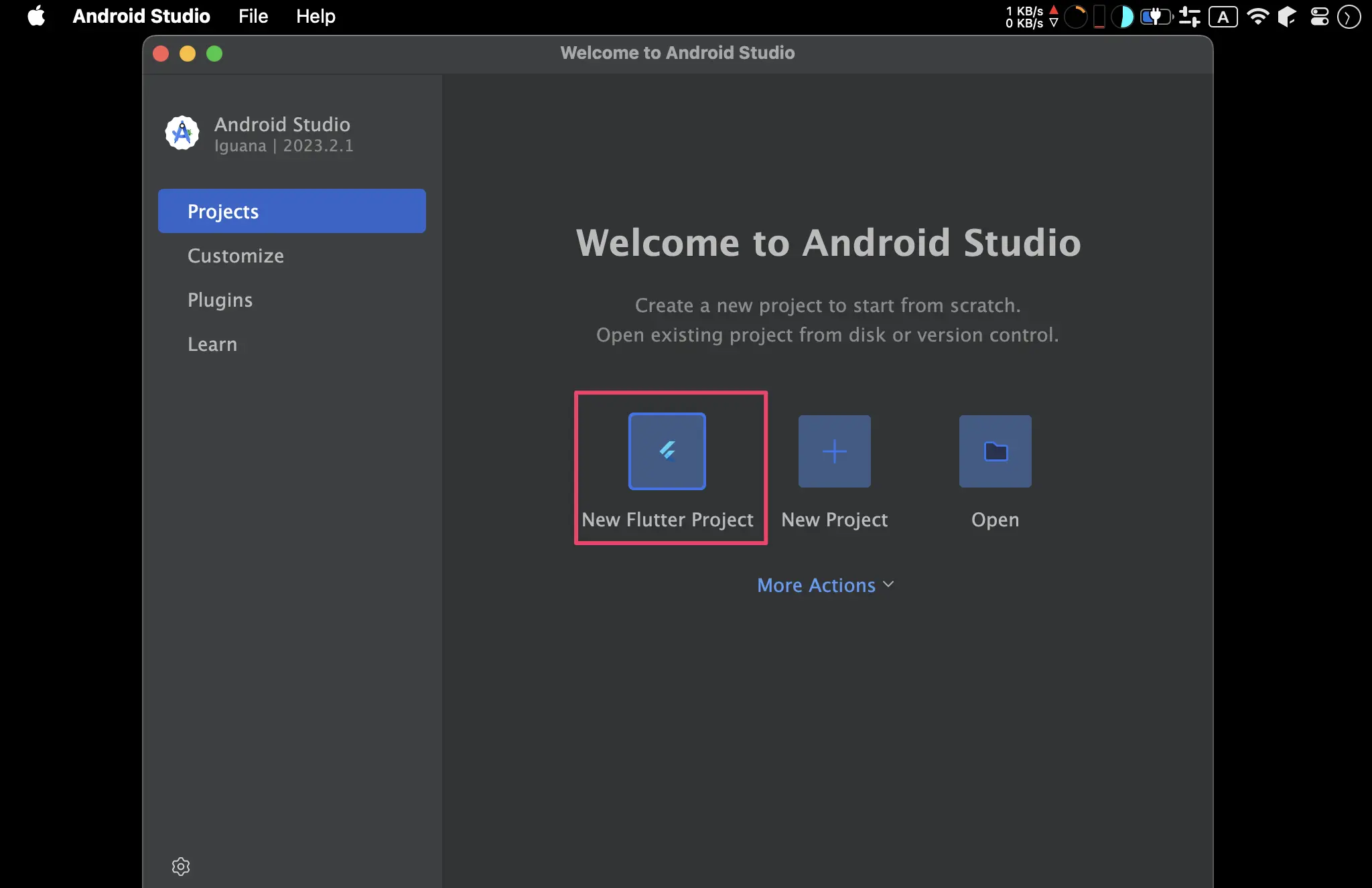The image size is (1372, 888).
Task: Click the New Project plus icon
Action: (835, 451)
